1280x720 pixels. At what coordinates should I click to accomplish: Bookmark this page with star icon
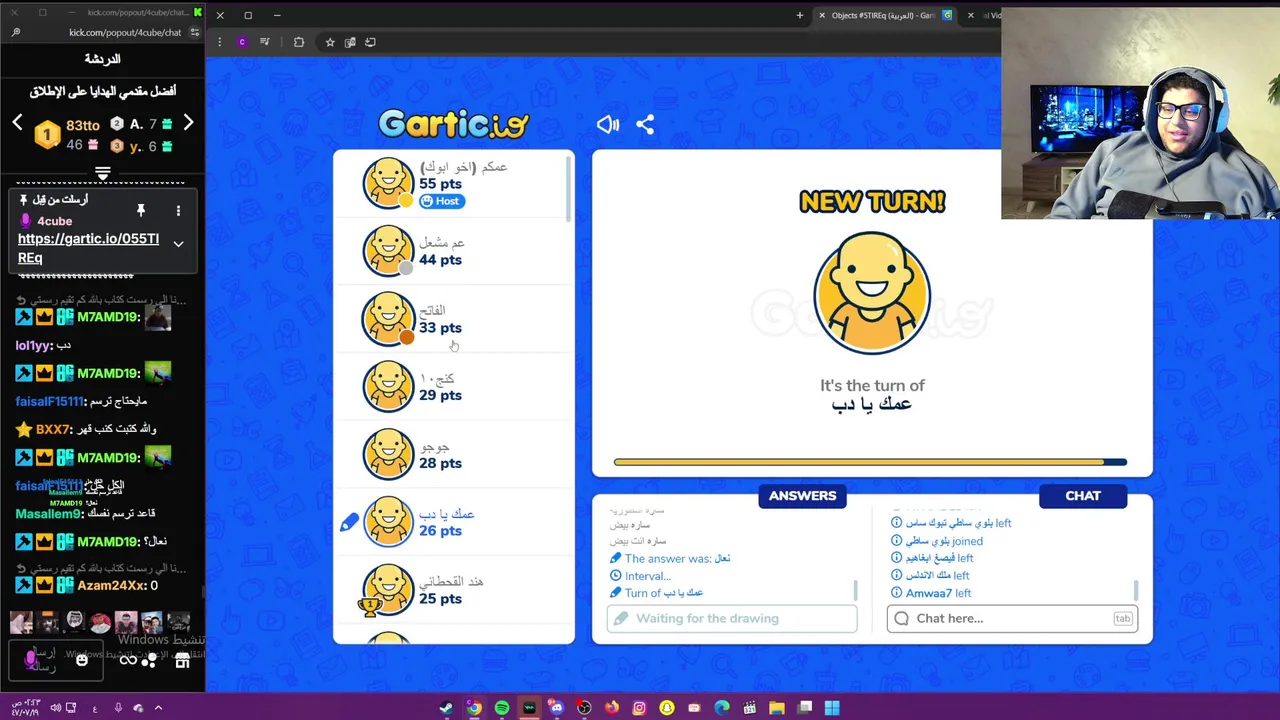tap(329, 42)
